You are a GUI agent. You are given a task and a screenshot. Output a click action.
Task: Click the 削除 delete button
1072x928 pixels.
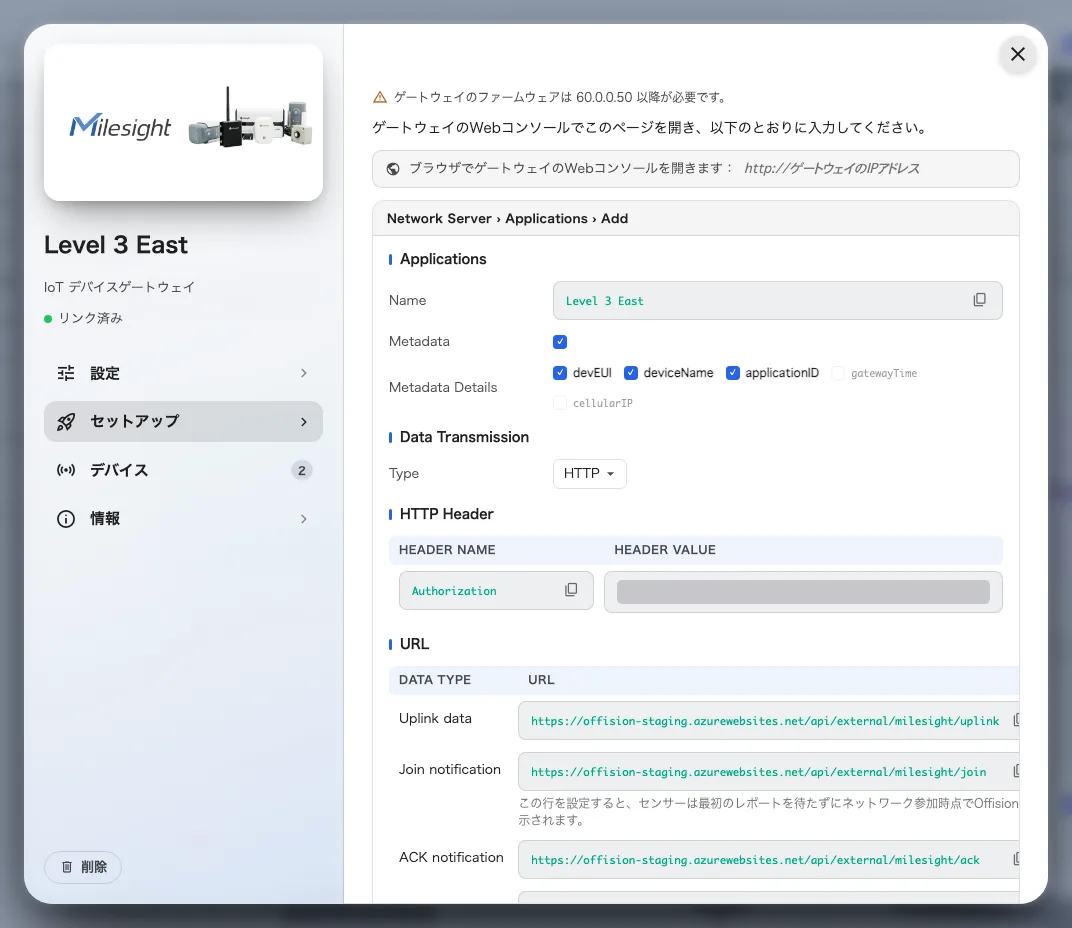pyautogui.click(x=83, y=867)
